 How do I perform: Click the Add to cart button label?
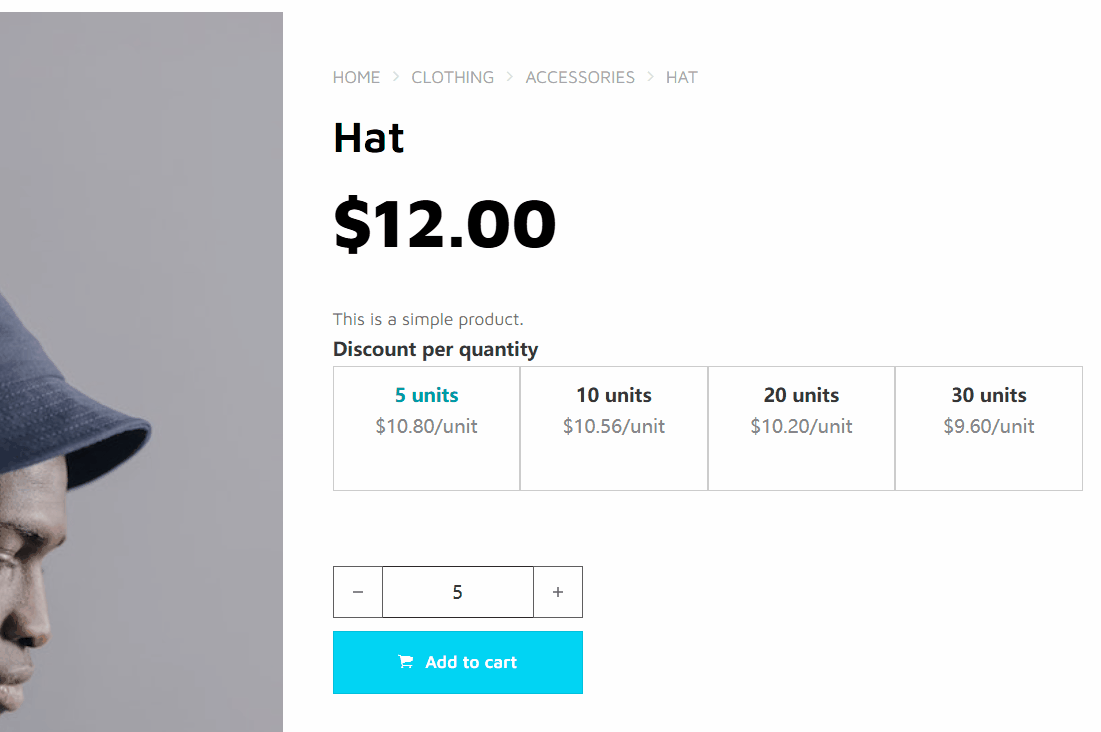[471, 662]
